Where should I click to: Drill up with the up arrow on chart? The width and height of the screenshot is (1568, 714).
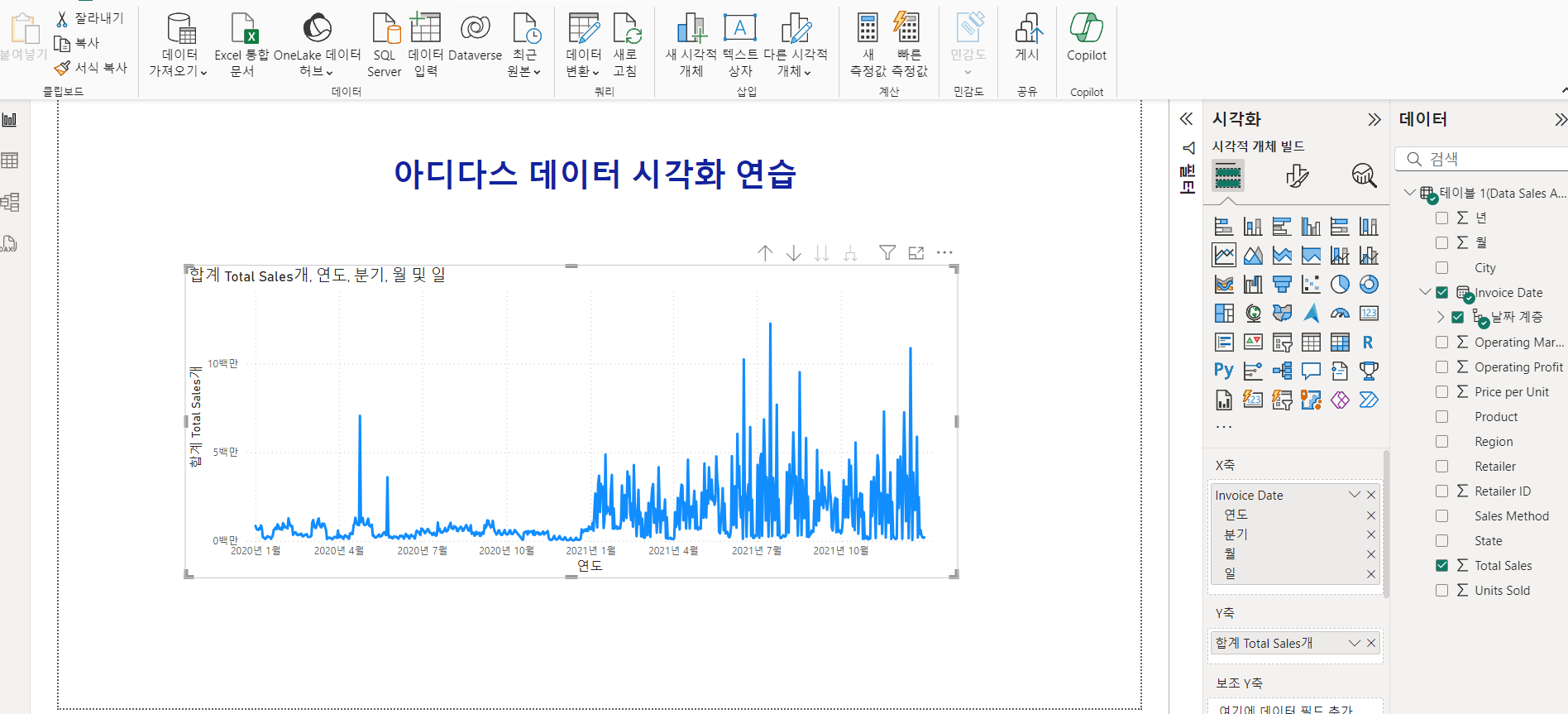point(765,252)
